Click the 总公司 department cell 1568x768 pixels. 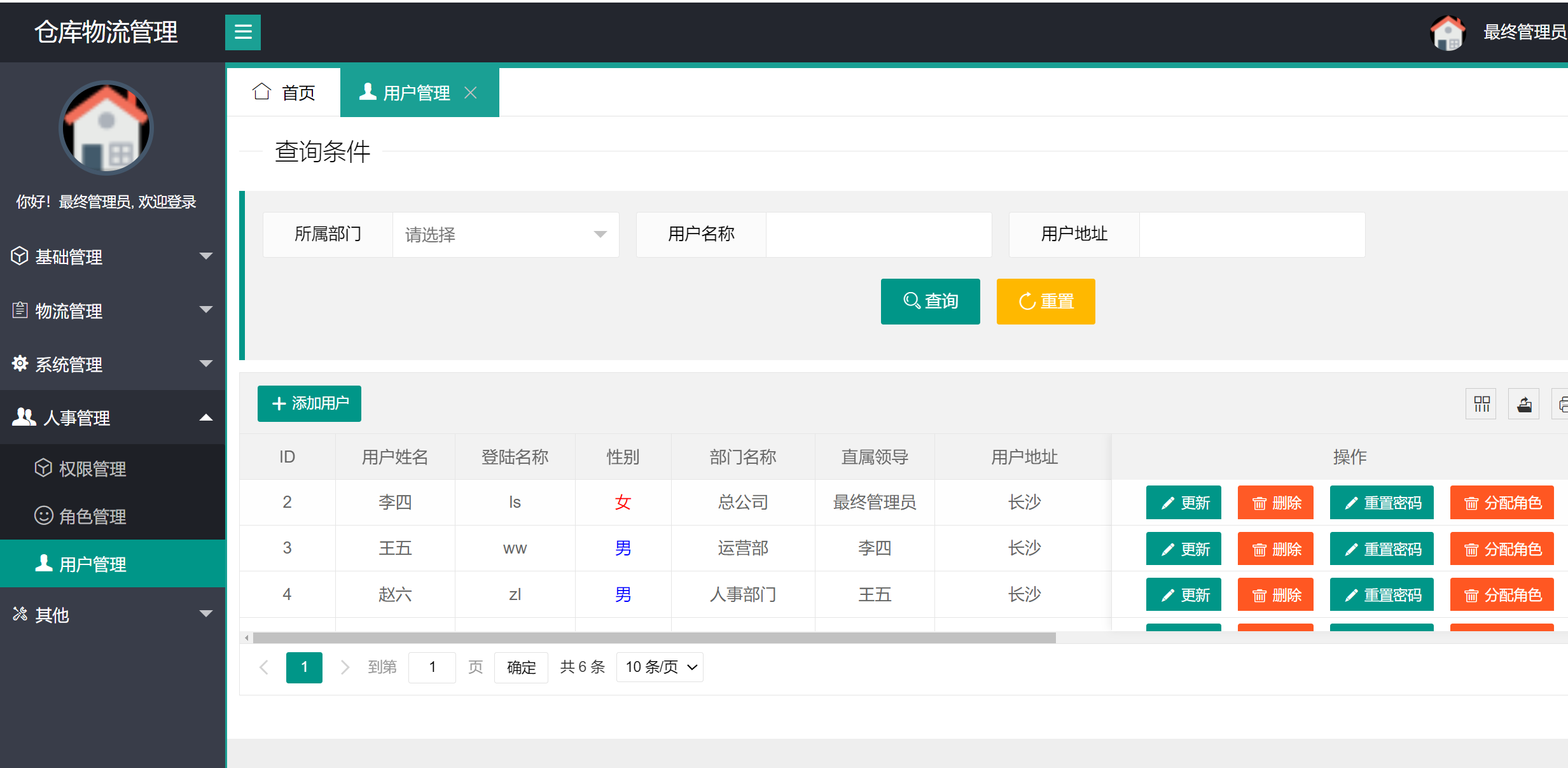point(743,502)
